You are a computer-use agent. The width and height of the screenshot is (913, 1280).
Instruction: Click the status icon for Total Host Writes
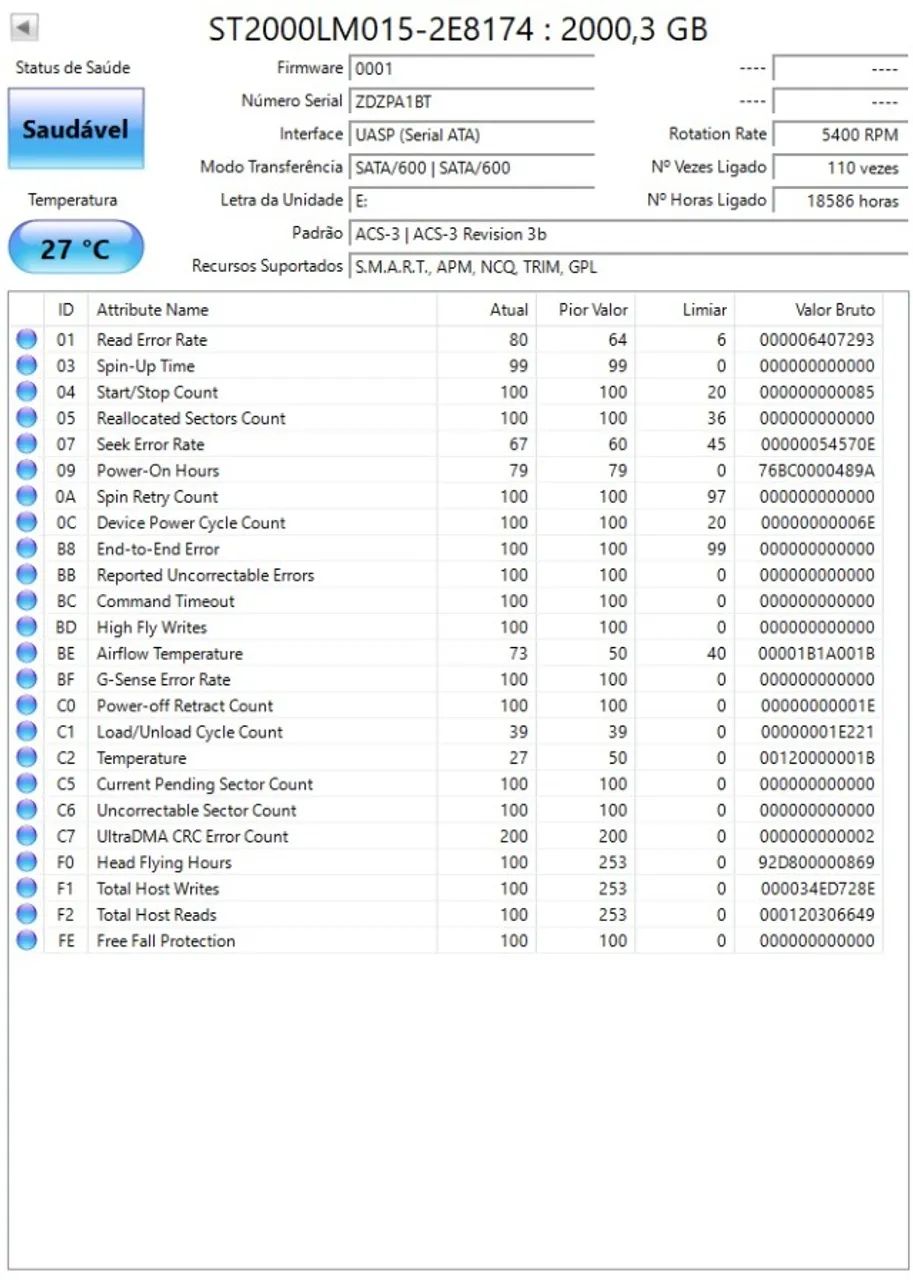27,888
